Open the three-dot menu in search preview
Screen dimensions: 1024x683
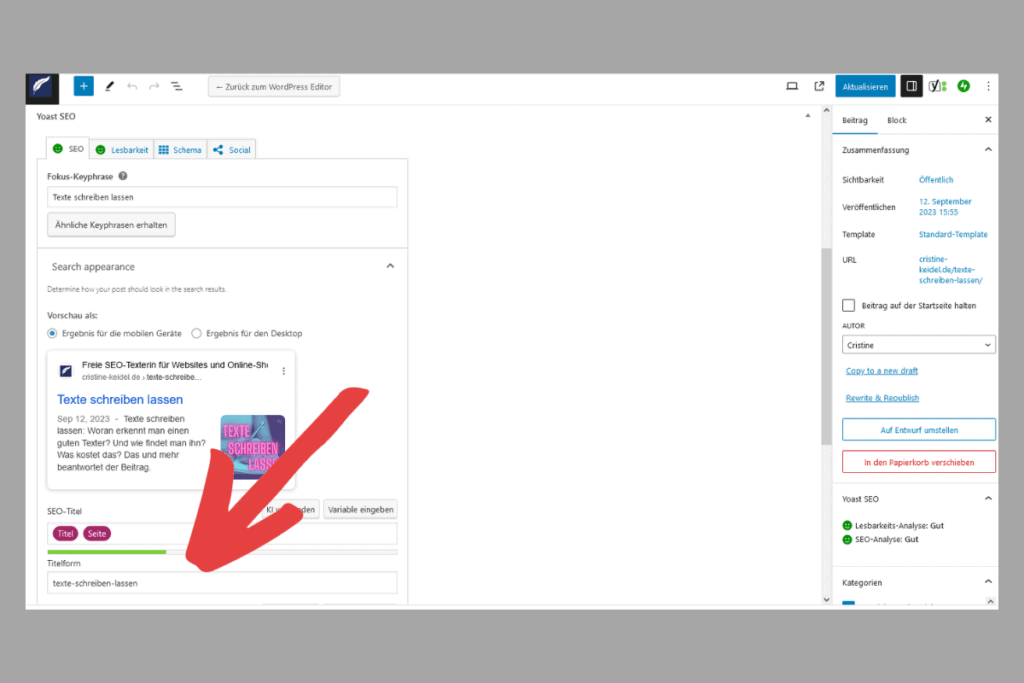pyautogui.click(x=283, y=371)
